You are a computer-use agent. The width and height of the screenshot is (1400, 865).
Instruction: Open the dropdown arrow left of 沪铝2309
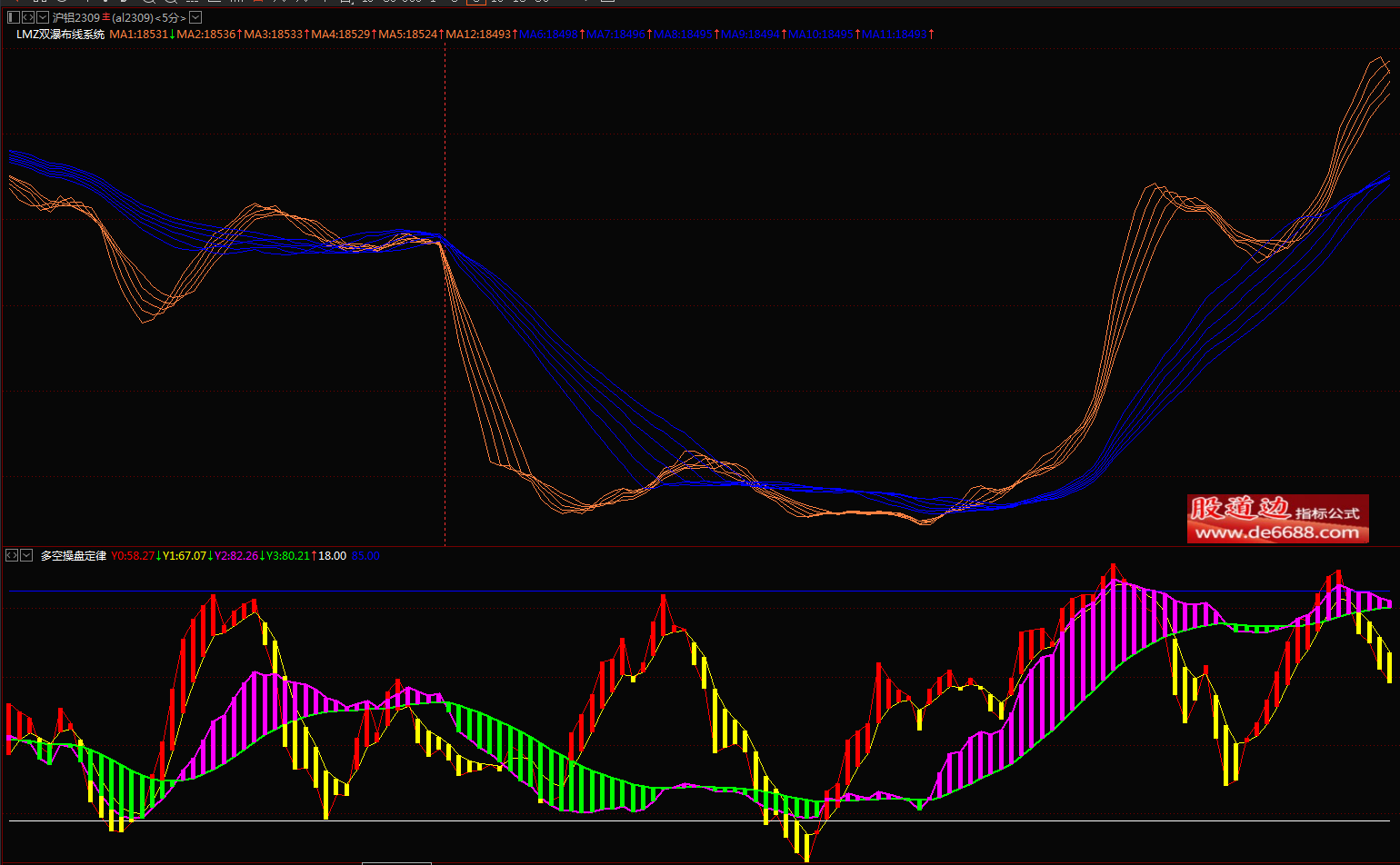pos(43,17)
